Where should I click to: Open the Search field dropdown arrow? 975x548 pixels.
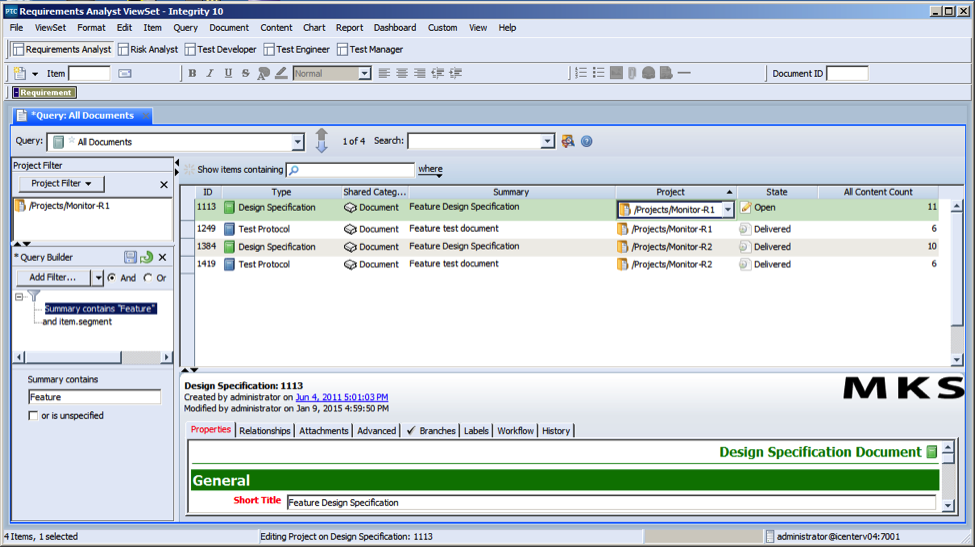click(x=547, y=141)
